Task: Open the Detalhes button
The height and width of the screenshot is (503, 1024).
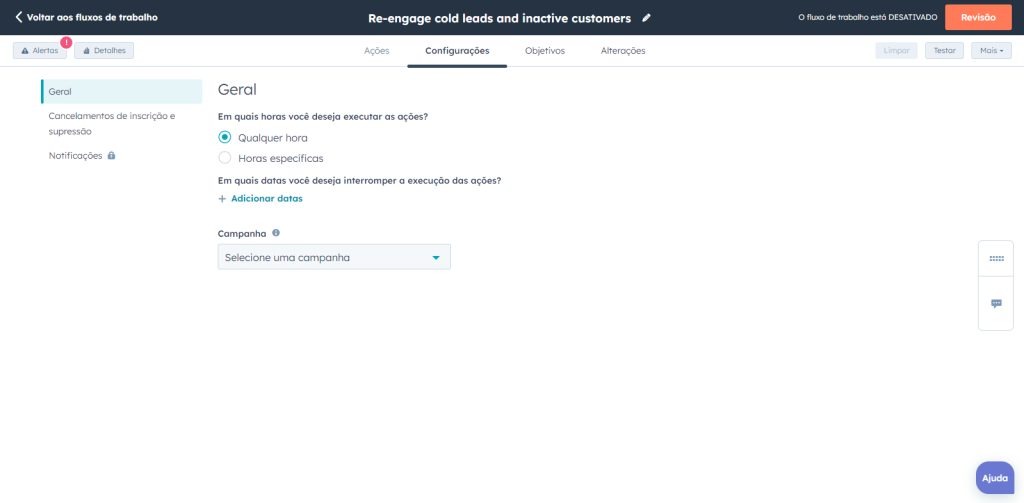Action: (x=104, y=51)
